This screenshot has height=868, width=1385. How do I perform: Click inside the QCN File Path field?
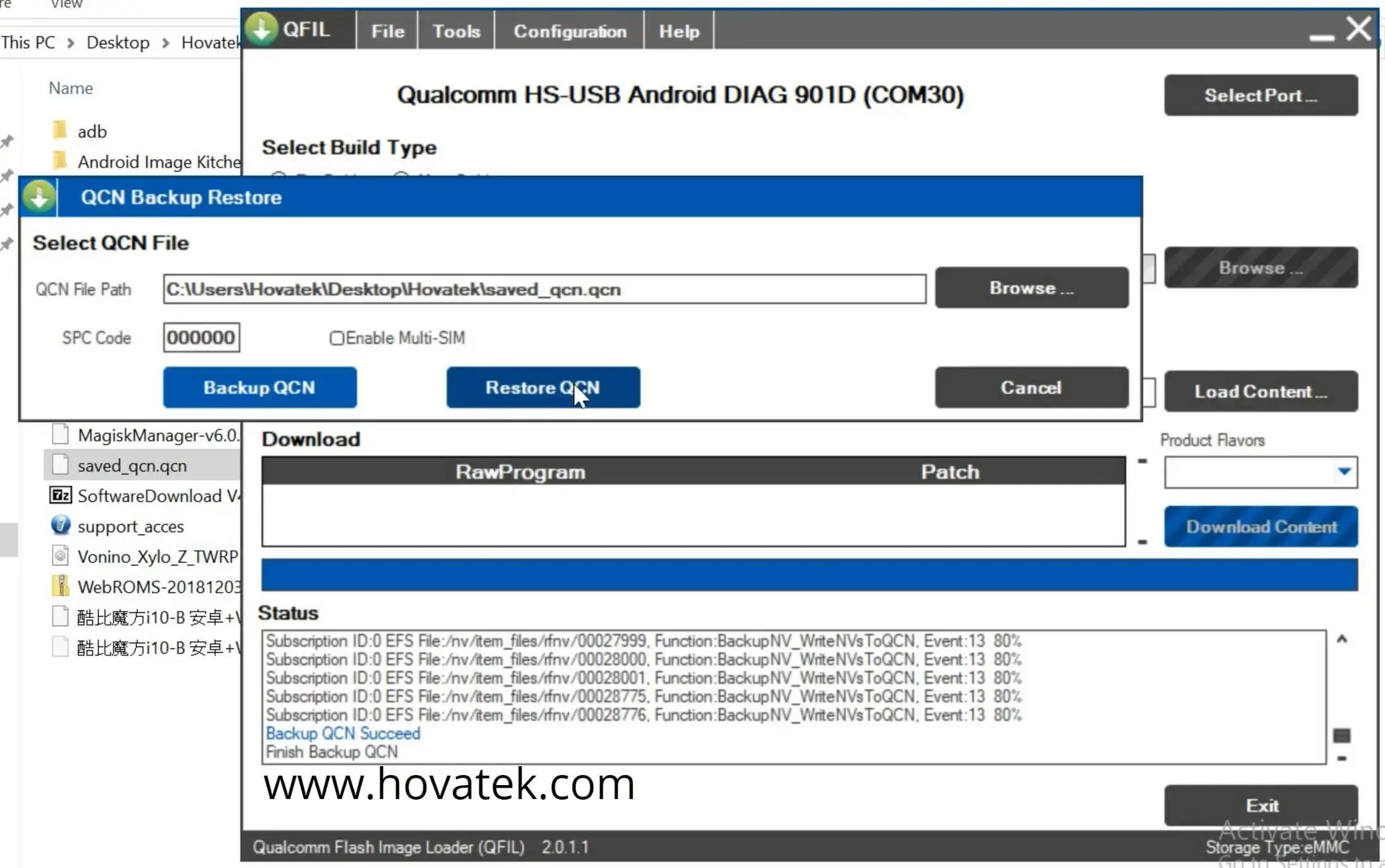click(x=544, y=289)
